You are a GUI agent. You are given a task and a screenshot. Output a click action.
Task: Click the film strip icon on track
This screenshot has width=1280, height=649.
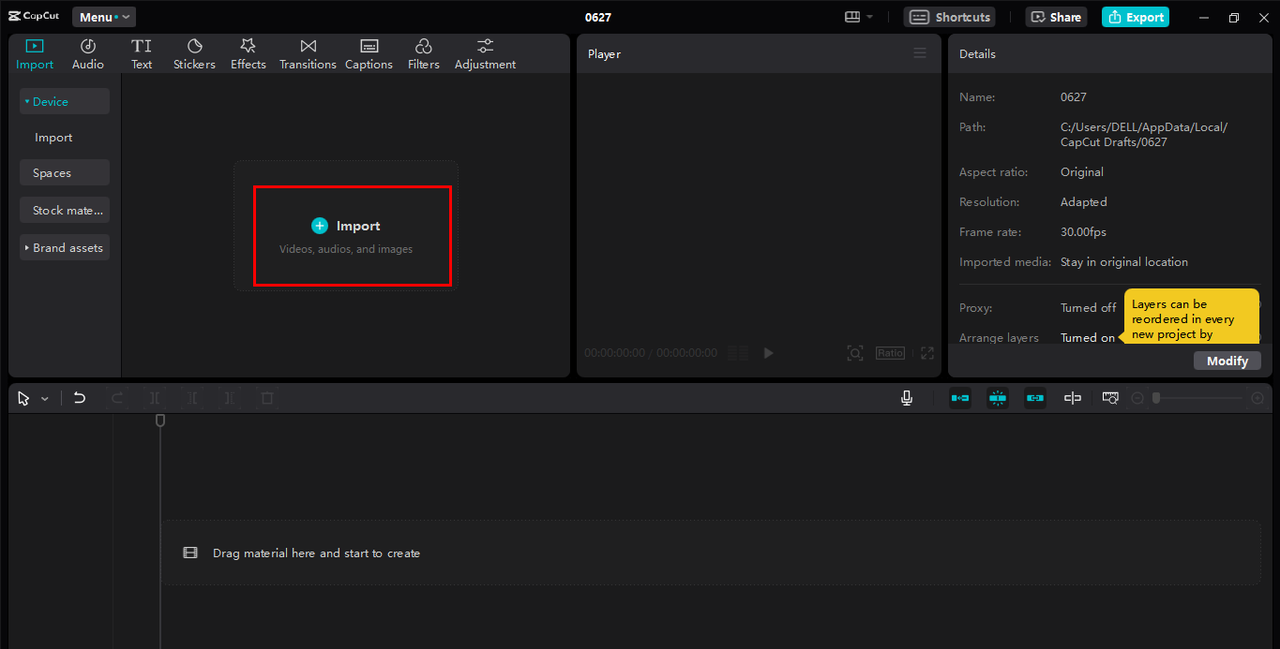[190, 553]
